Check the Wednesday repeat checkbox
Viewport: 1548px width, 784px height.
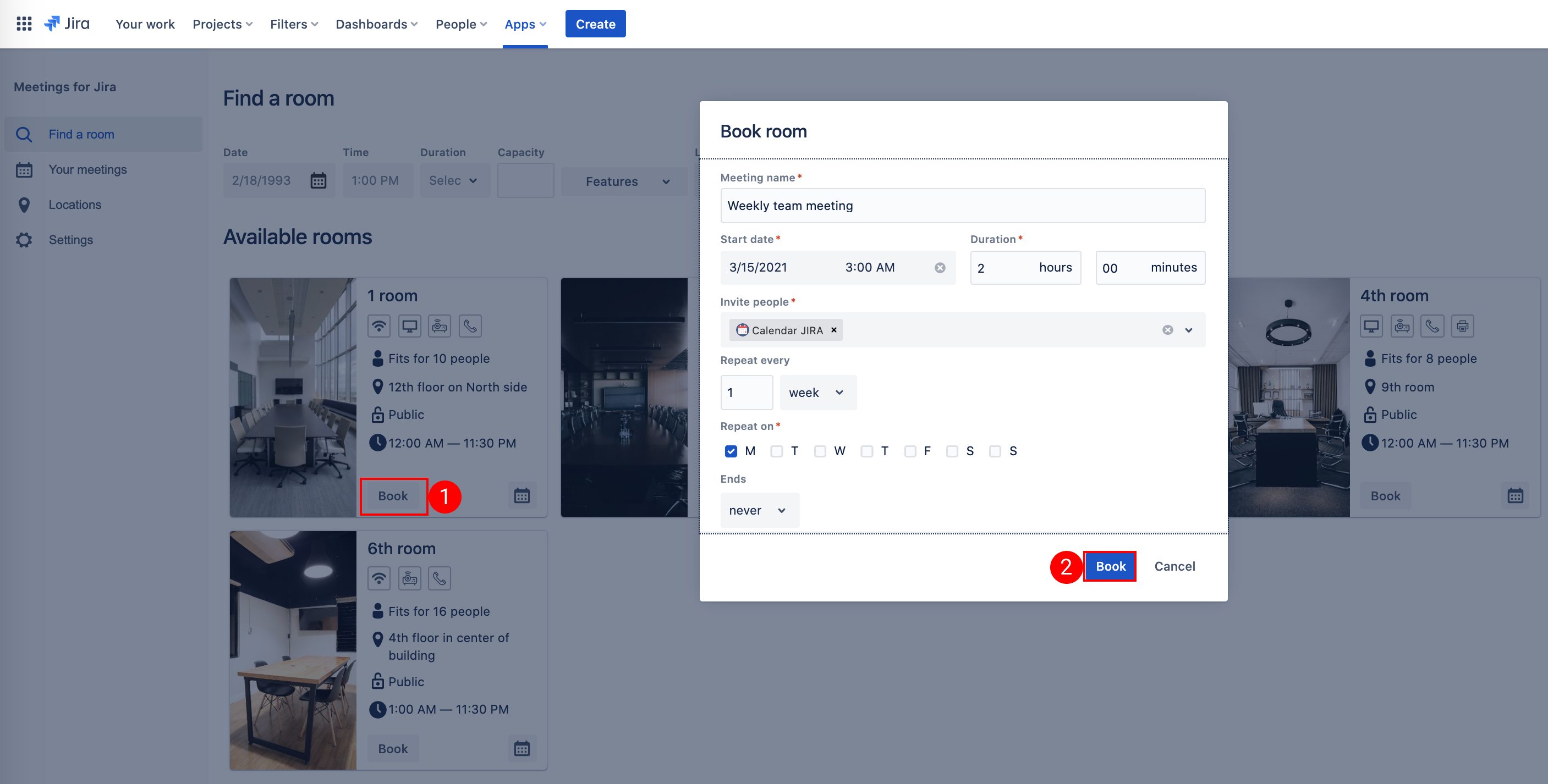[820, 451]
